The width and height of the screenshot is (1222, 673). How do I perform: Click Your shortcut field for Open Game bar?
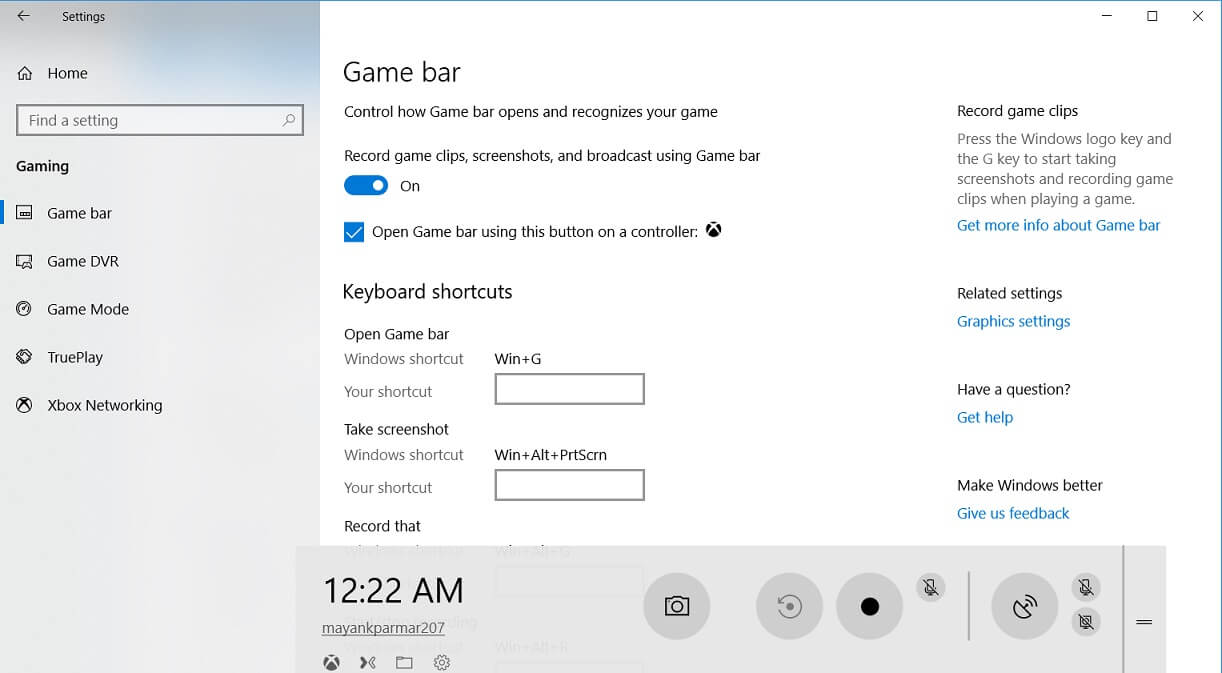tap(570, 389)
